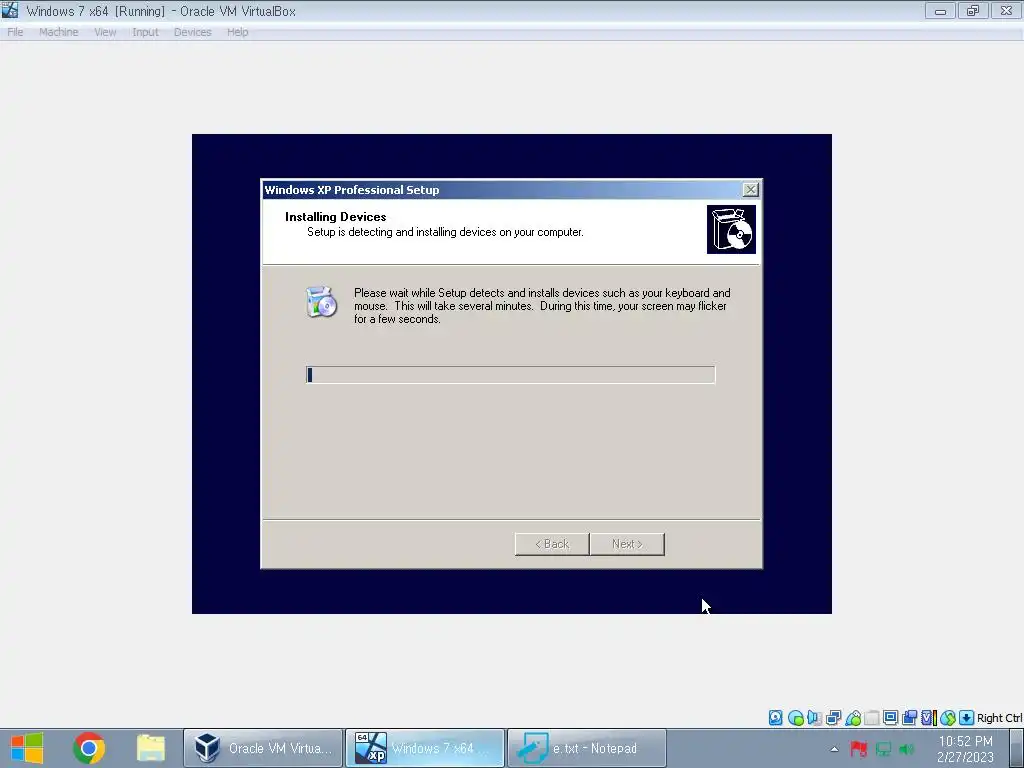Minimize the VirtualBox VM window
This screenshot has width=1024, height=768.
tap(940, 11)
